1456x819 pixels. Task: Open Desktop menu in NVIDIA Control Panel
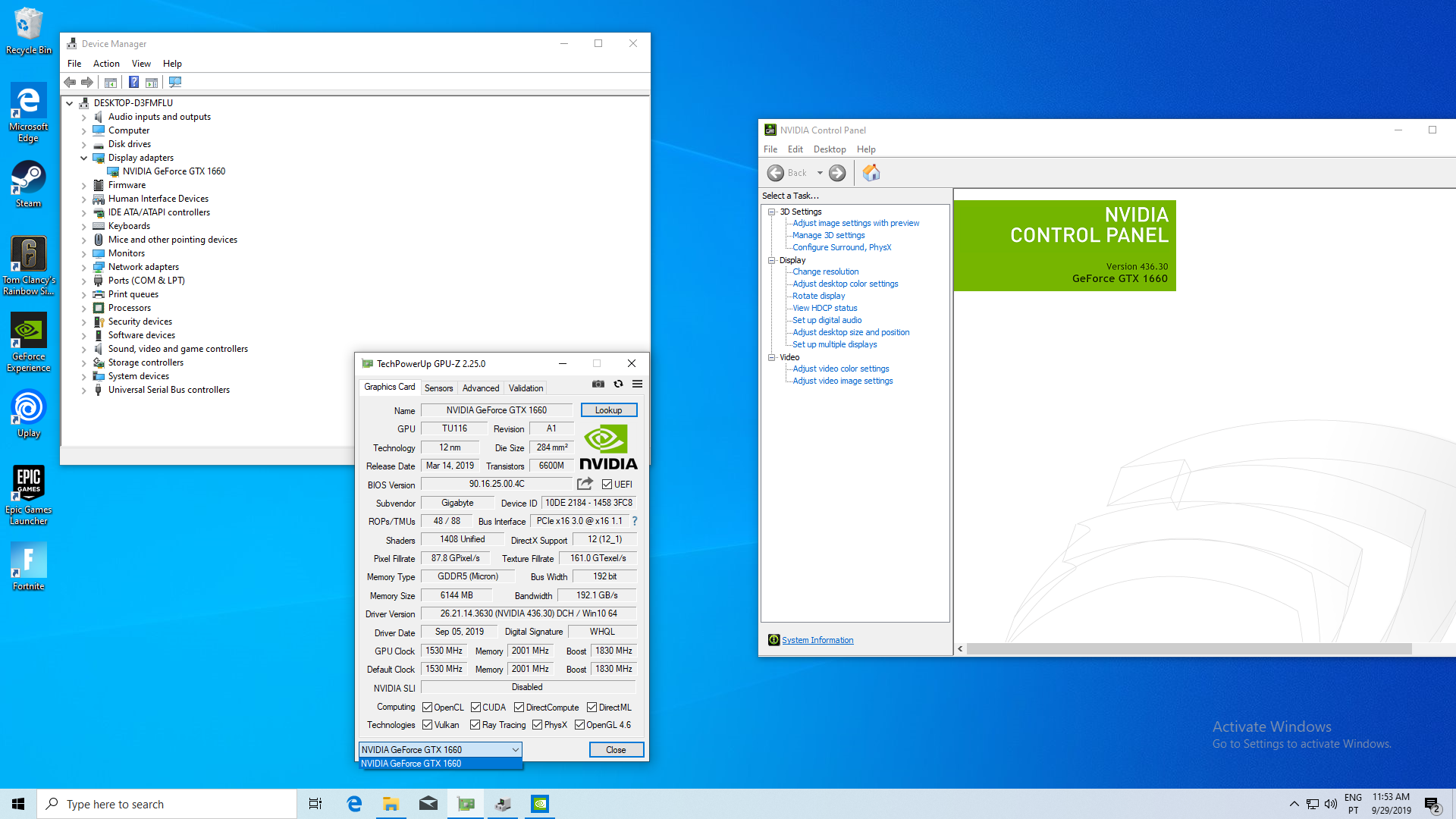tap(830, 149)
